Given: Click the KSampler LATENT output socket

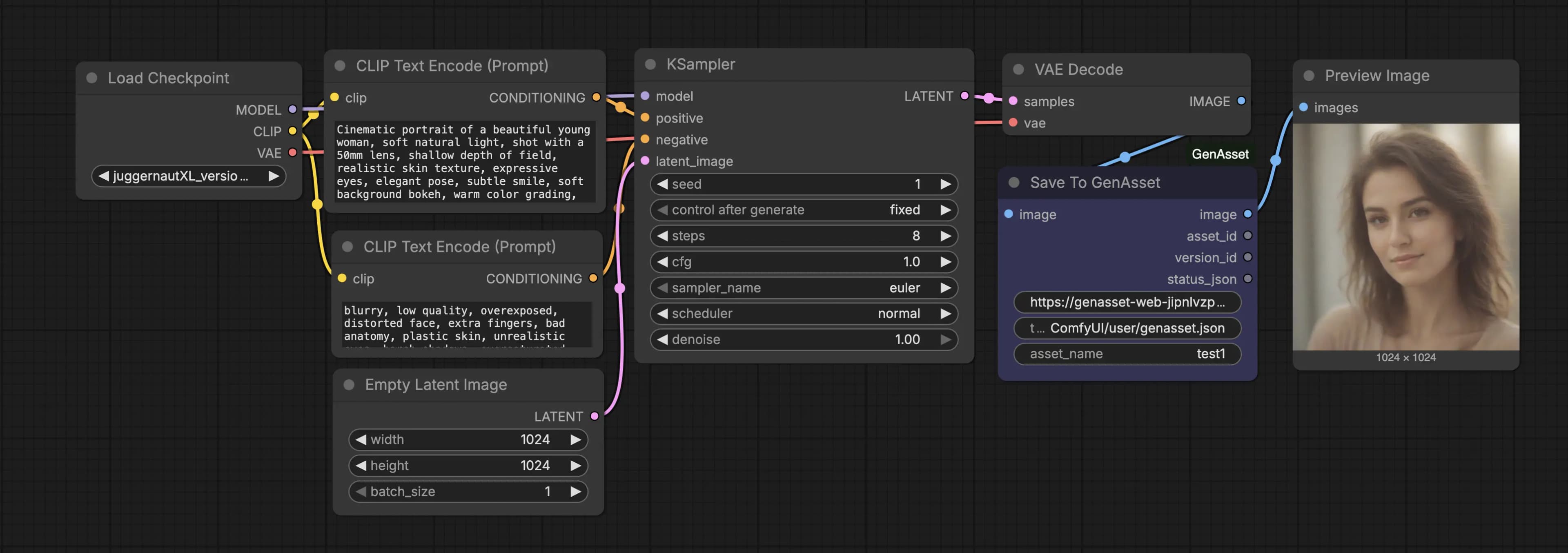Looking at the screenshot, I should [x=964, y=96].
